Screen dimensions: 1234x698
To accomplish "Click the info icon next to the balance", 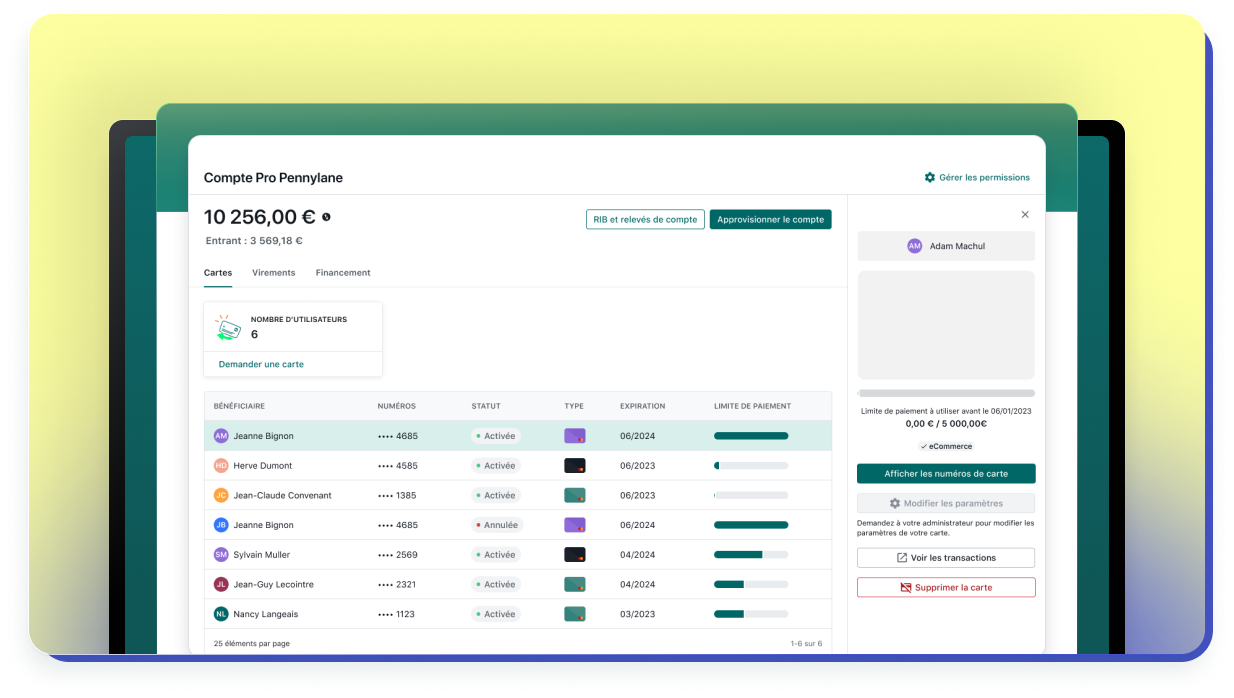I will 326,217.
